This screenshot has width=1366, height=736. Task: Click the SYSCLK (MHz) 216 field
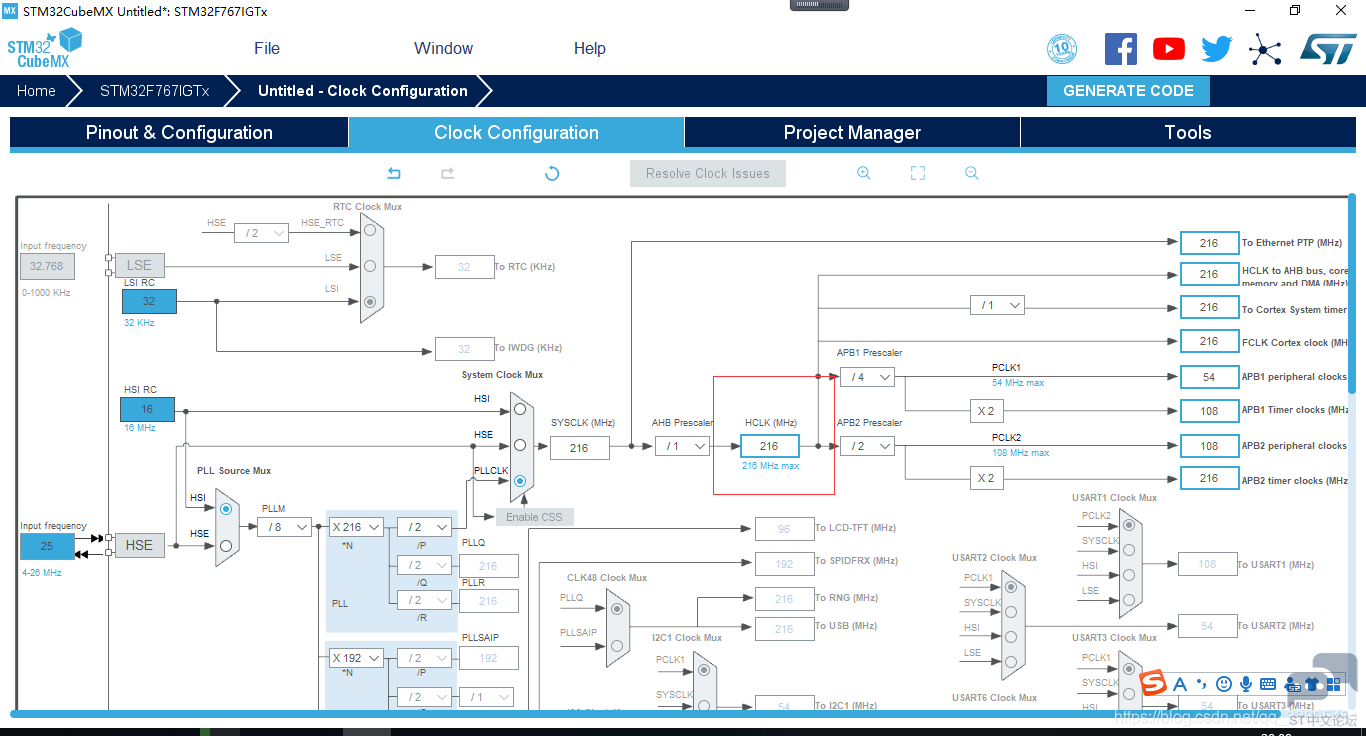pos(580,447)
